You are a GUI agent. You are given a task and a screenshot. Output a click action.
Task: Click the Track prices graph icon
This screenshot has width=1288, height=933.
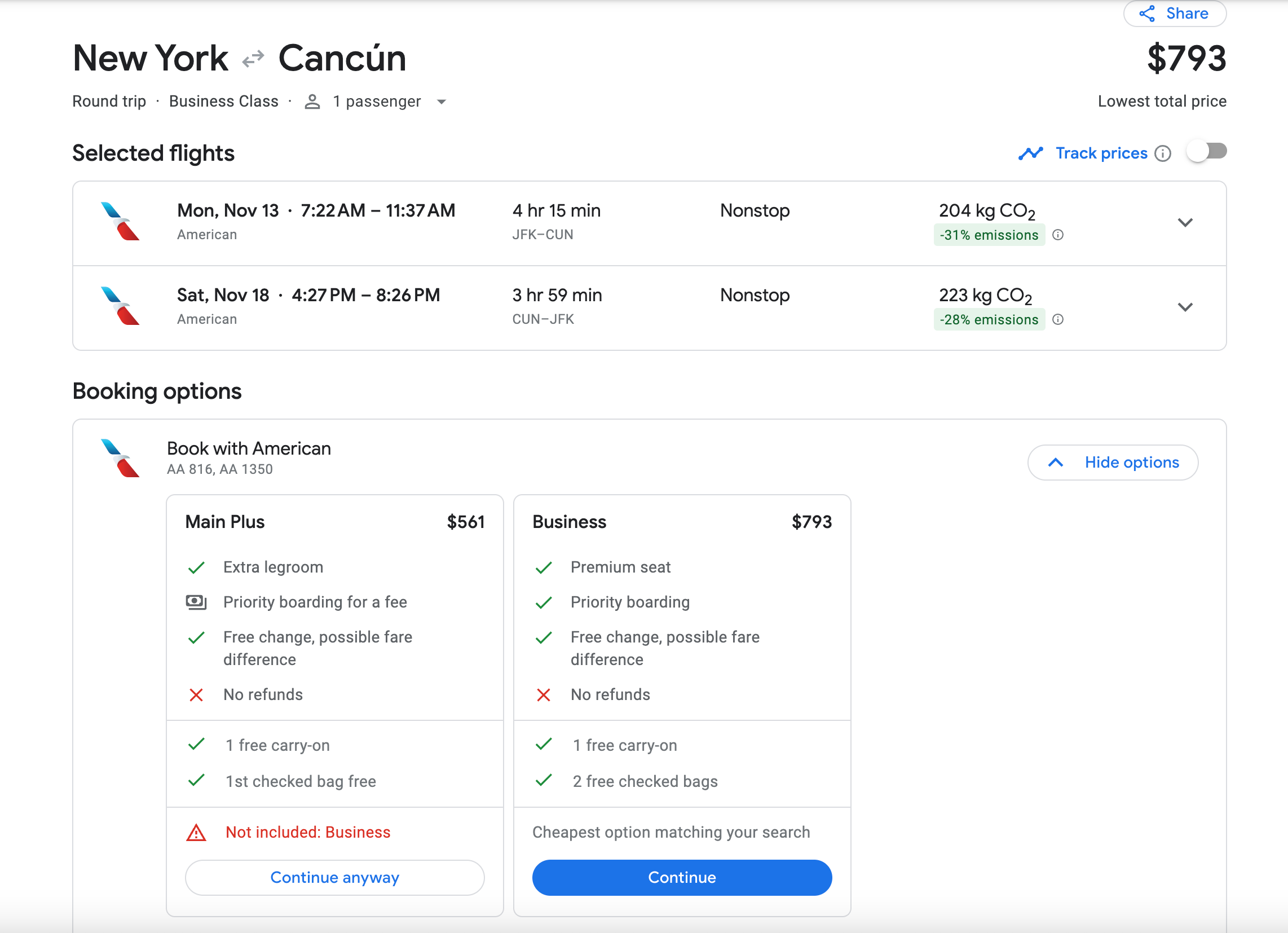(x=1030, y=153)
